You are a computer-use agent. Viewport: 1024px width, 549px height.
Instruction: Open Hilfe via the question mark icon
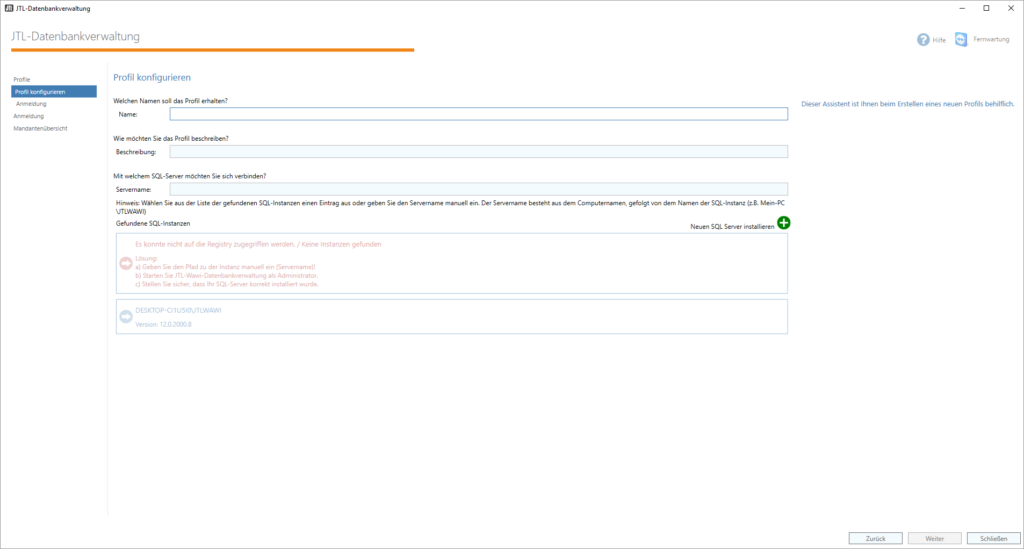[x=923, y=40]
